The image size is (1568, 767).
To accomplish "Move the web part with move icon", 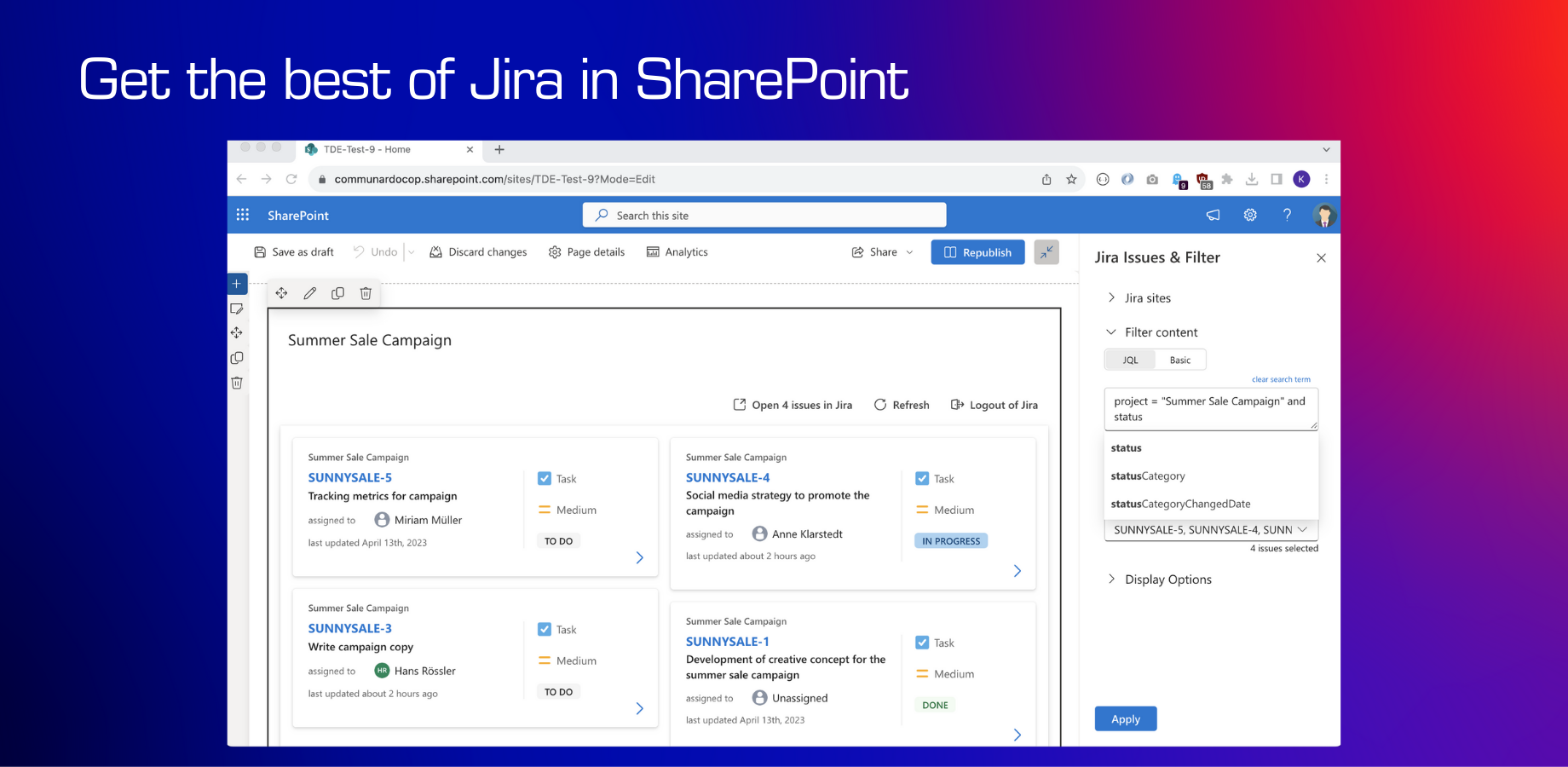I will (281, 293).
